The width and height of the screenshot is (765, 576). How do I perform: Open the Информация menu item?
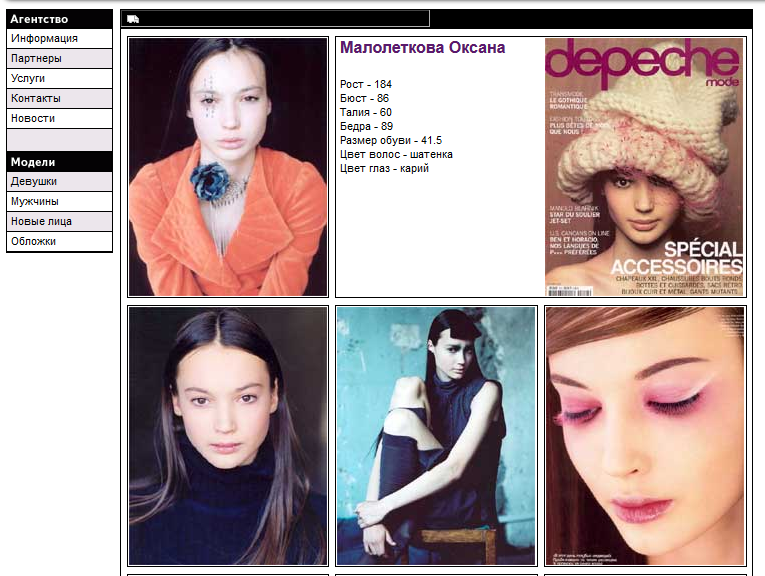60,39
